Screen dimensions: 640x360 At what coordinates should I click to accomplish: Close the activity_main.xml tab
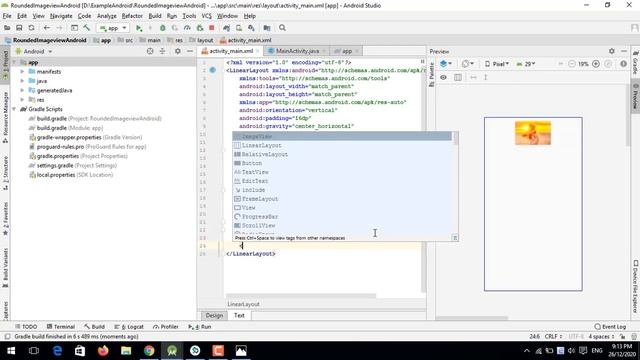click(258, 51)
